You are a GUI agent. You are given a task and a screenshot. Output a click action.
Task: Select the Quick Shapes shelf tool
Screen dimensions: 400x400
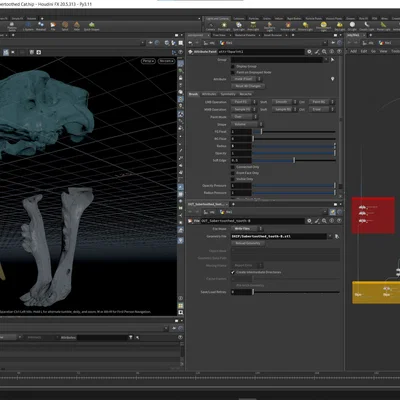tap(92, 26)
